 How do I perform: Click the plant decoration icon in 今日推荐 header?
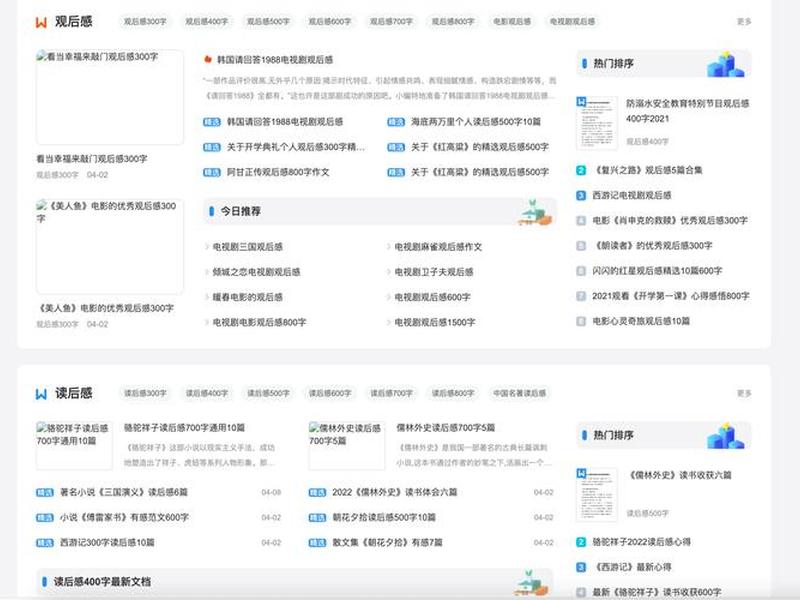(x=535, y=212)
